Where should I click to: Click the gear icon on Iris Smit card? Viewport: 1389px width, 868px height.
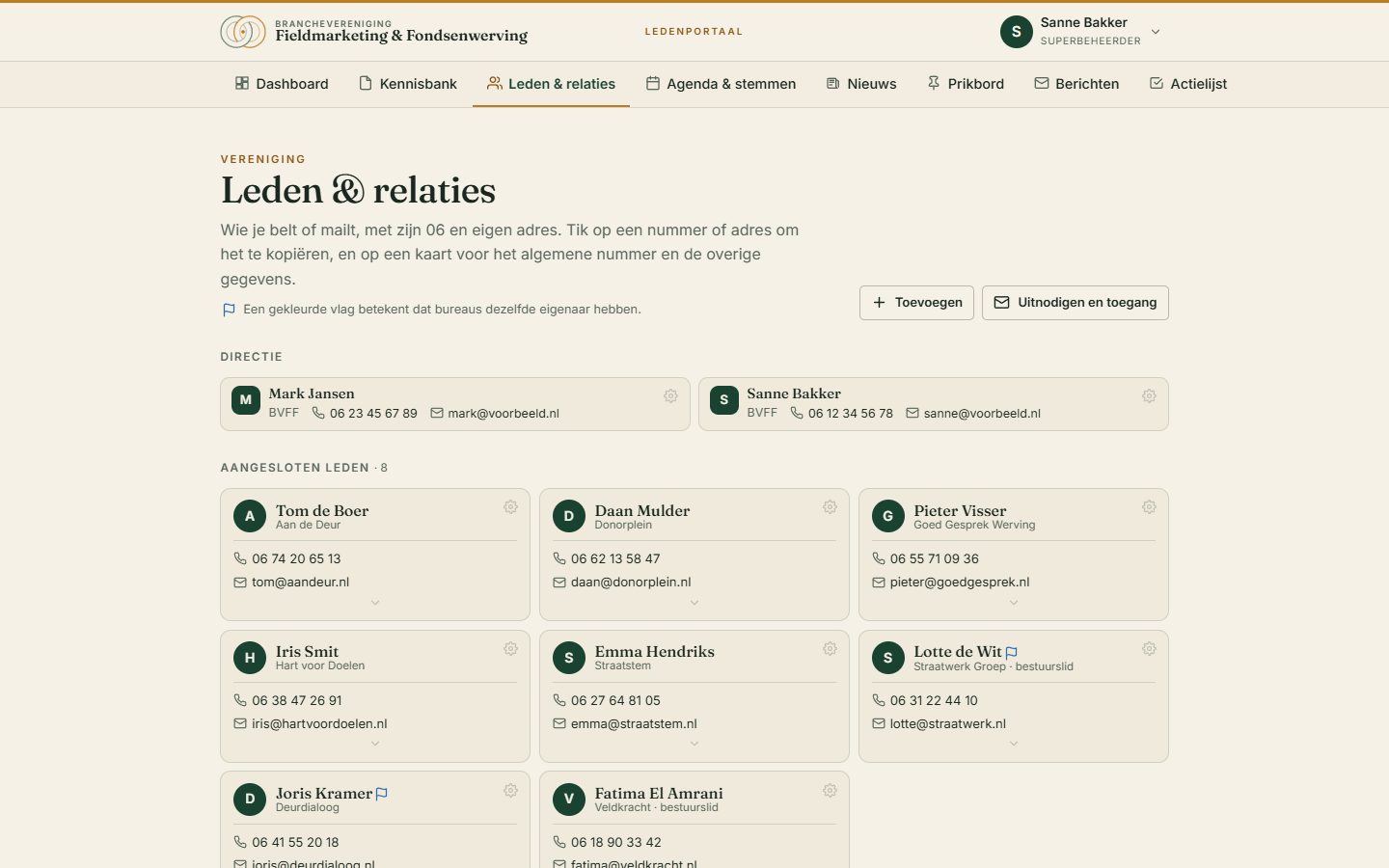(510, 649)
